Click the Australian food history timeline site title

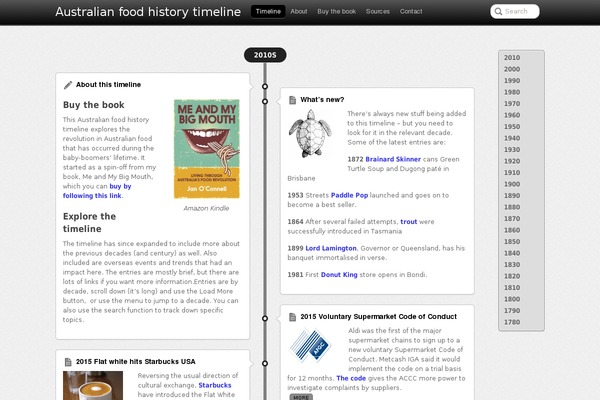pyautogui.click(x=148, y=12)
